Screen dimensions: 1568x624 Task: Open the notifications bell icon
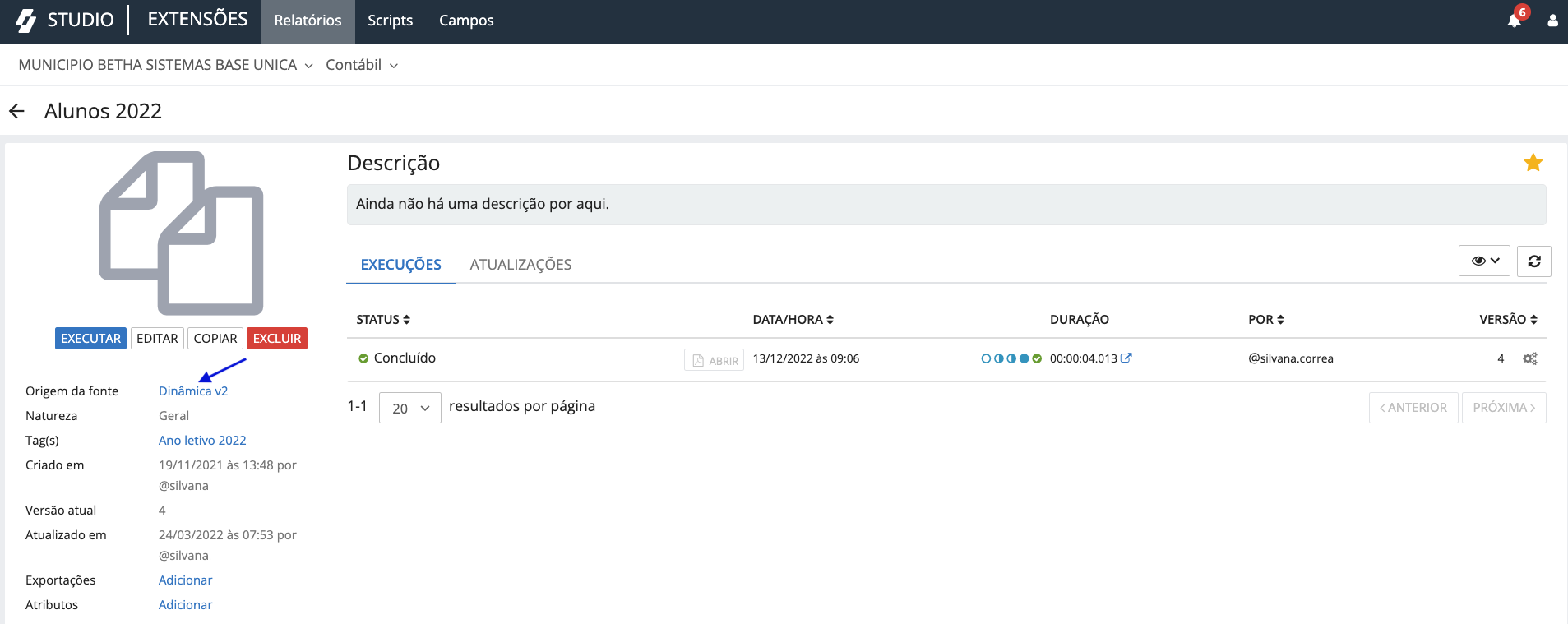click(x=1514, y=21)
